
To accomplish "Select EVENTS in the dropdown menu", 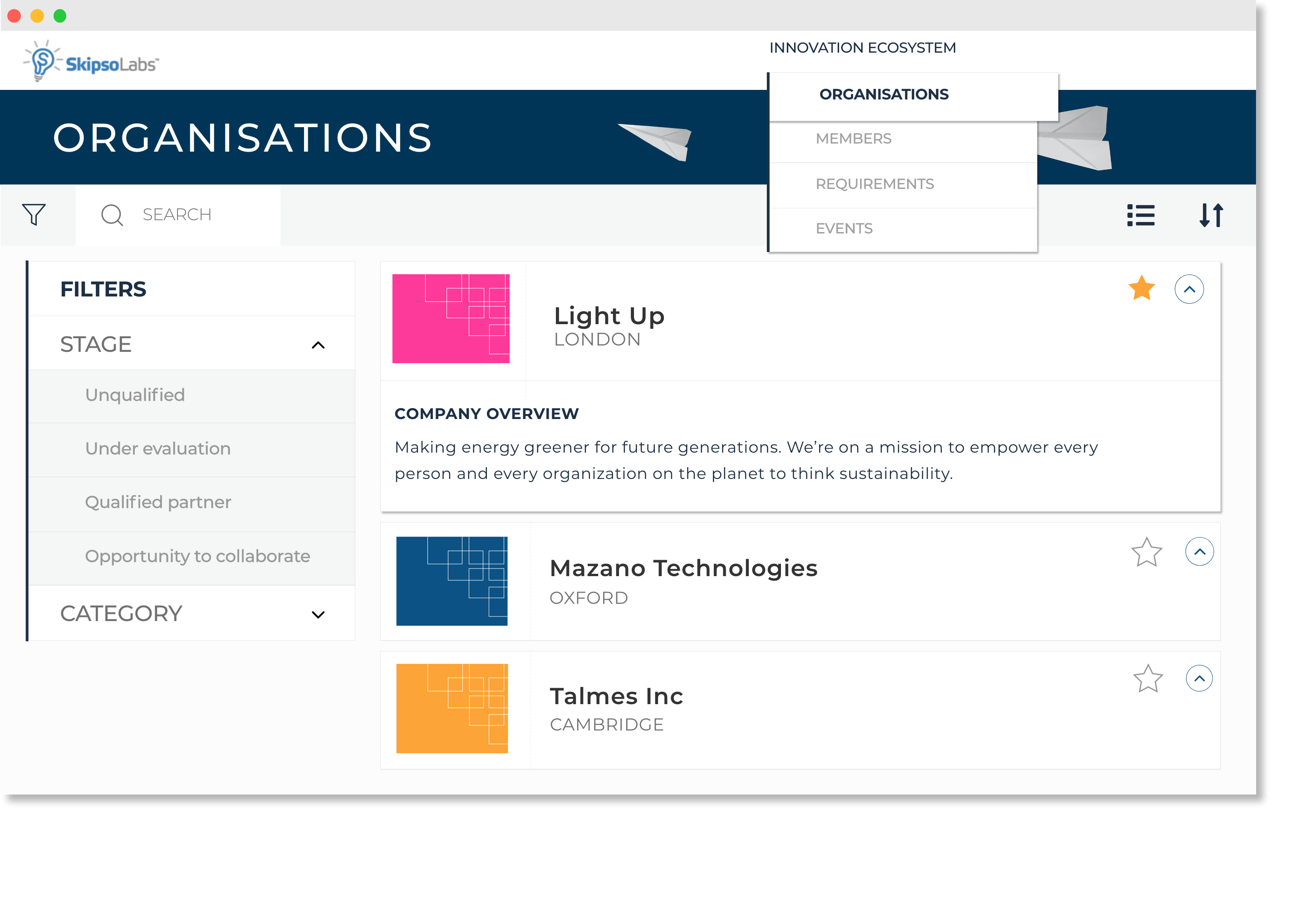I will 903,229.
